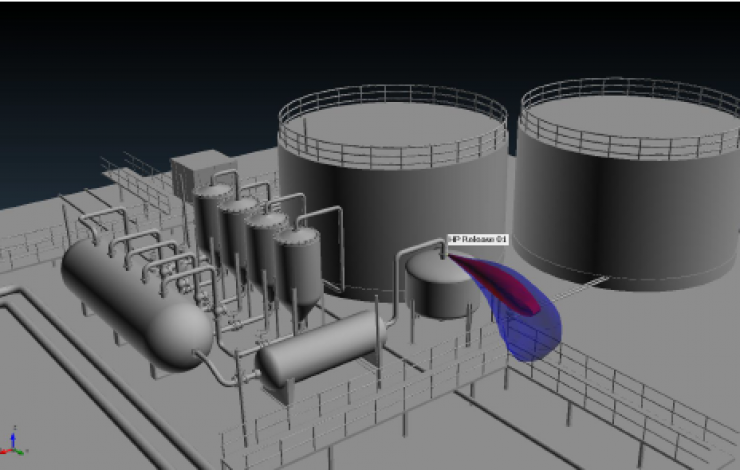Select the railing atop the right tank
The width and height of the screenshot is (740, 470).
(630, 100)
